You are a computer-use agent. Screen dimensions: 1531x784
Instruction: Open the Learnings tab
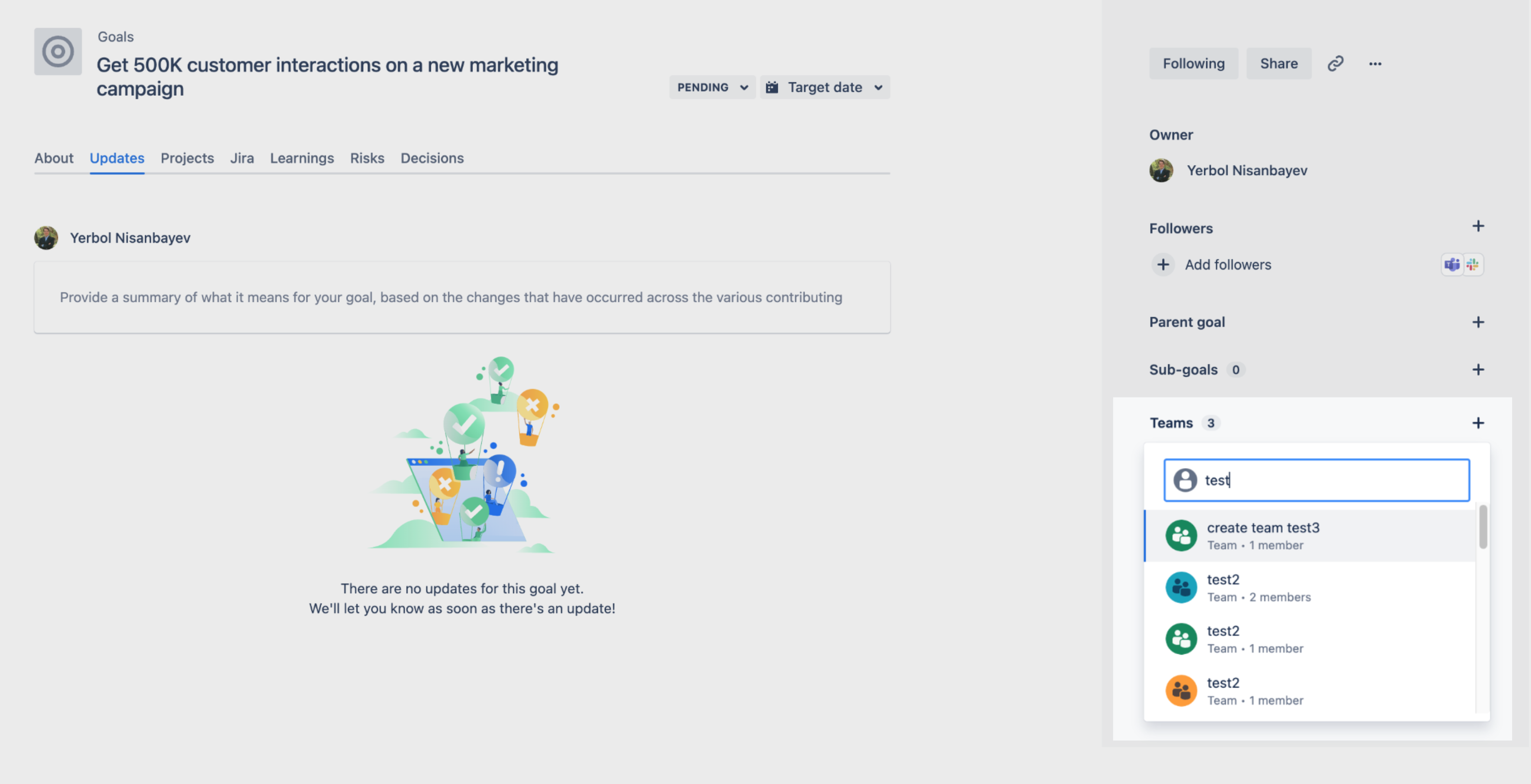tap(302, 158)
